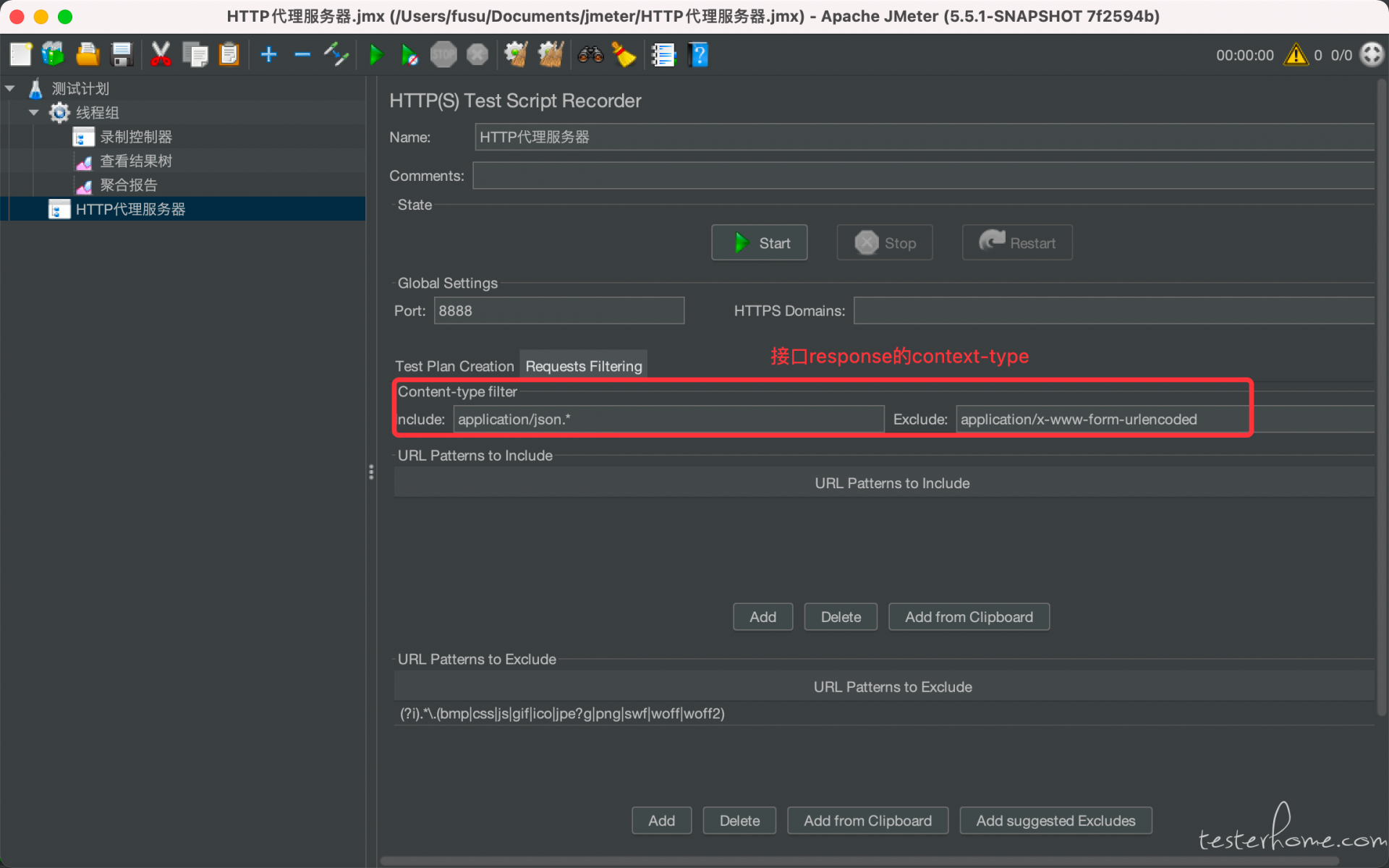Switch to the Test Plan Creation tab
1389x868 pixels.
tap(454, 366)
